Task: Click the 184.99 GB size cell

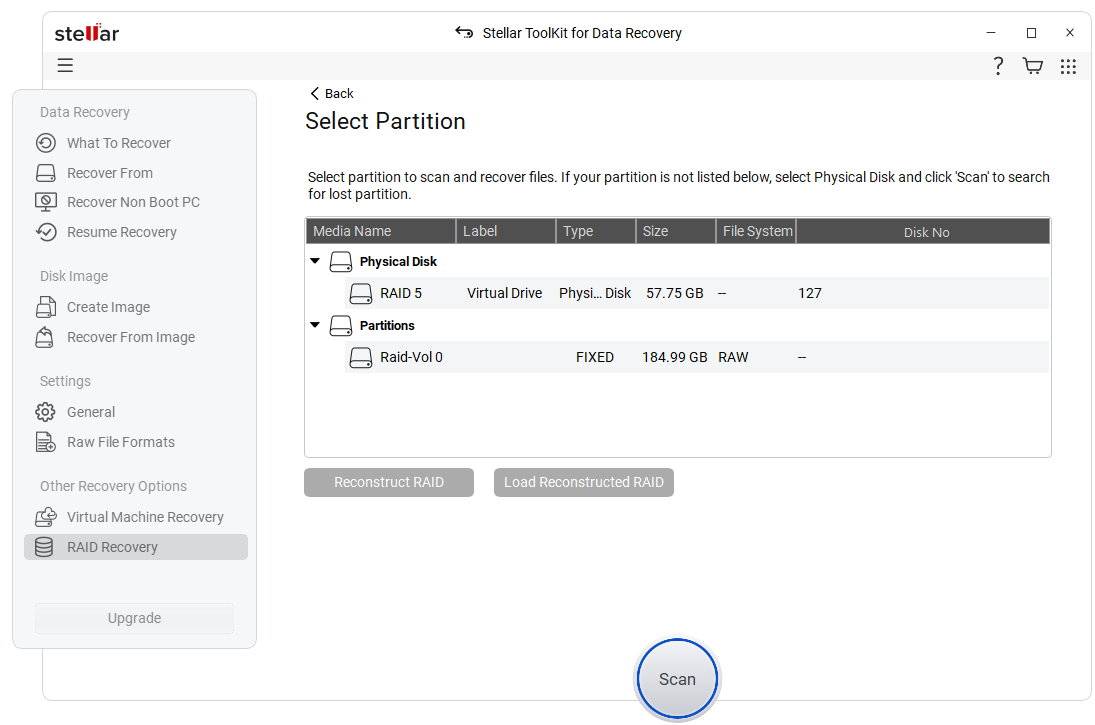Action: 675,358
